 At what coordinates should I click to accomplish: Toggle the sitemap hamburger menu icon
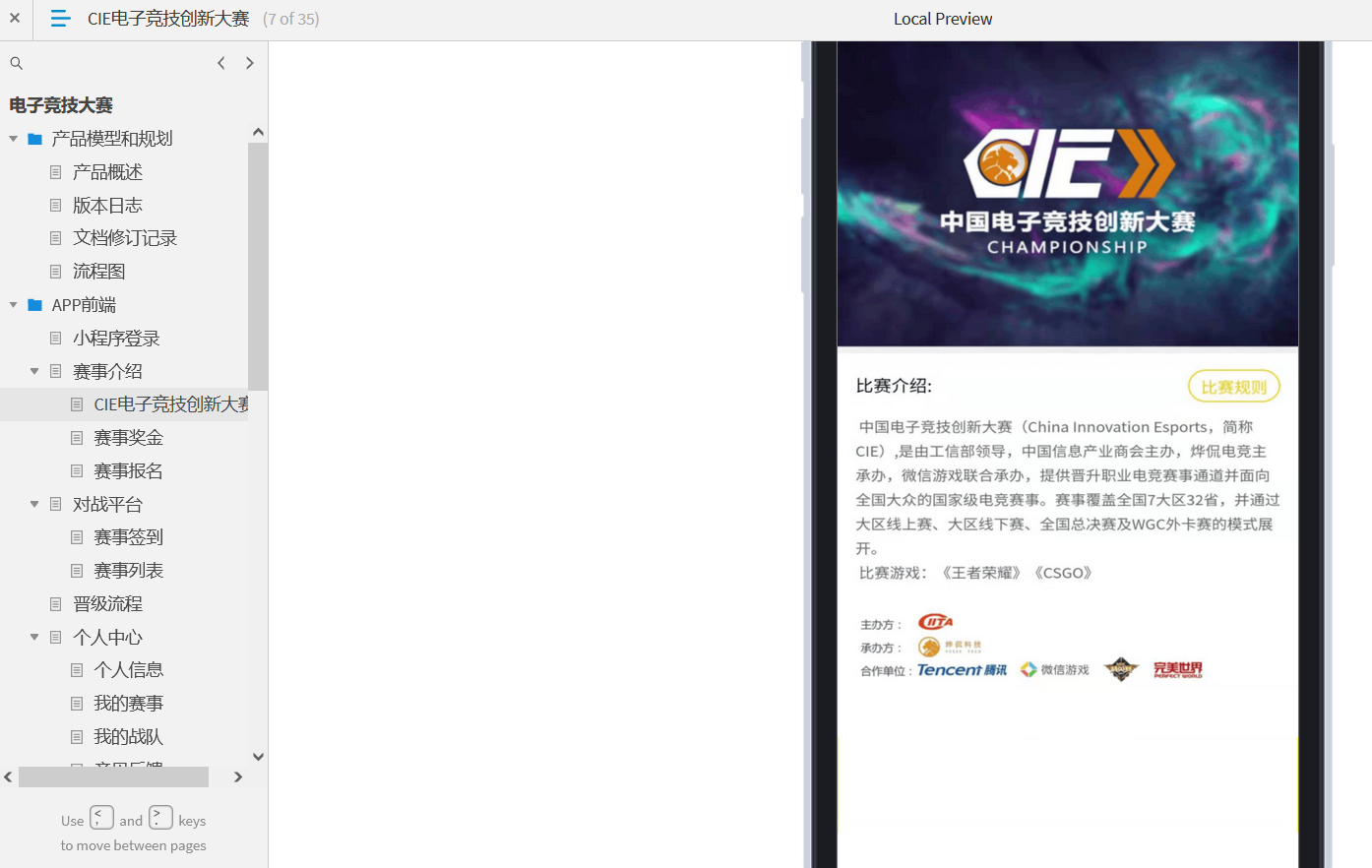point(60,18)
